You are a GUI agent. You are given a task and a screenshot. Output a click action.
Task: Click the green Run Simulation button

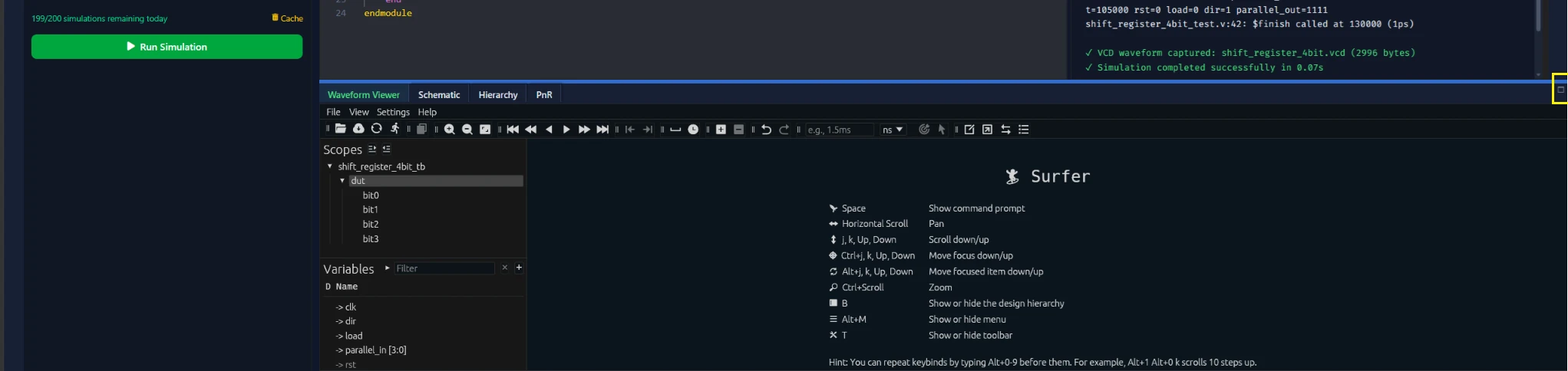[167, 47]
